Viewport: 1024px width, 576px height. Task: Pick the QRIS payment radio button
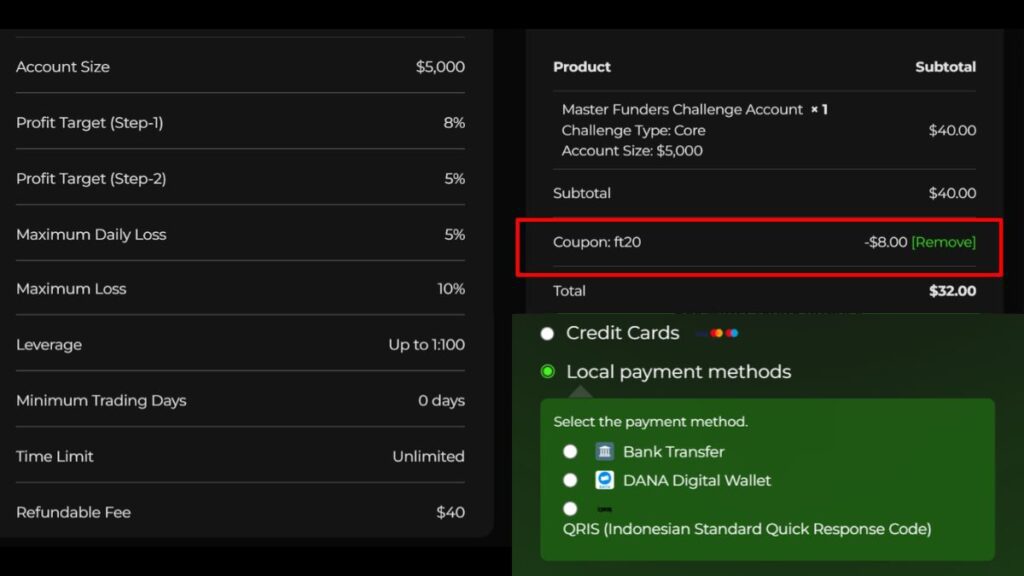point(570,509)
